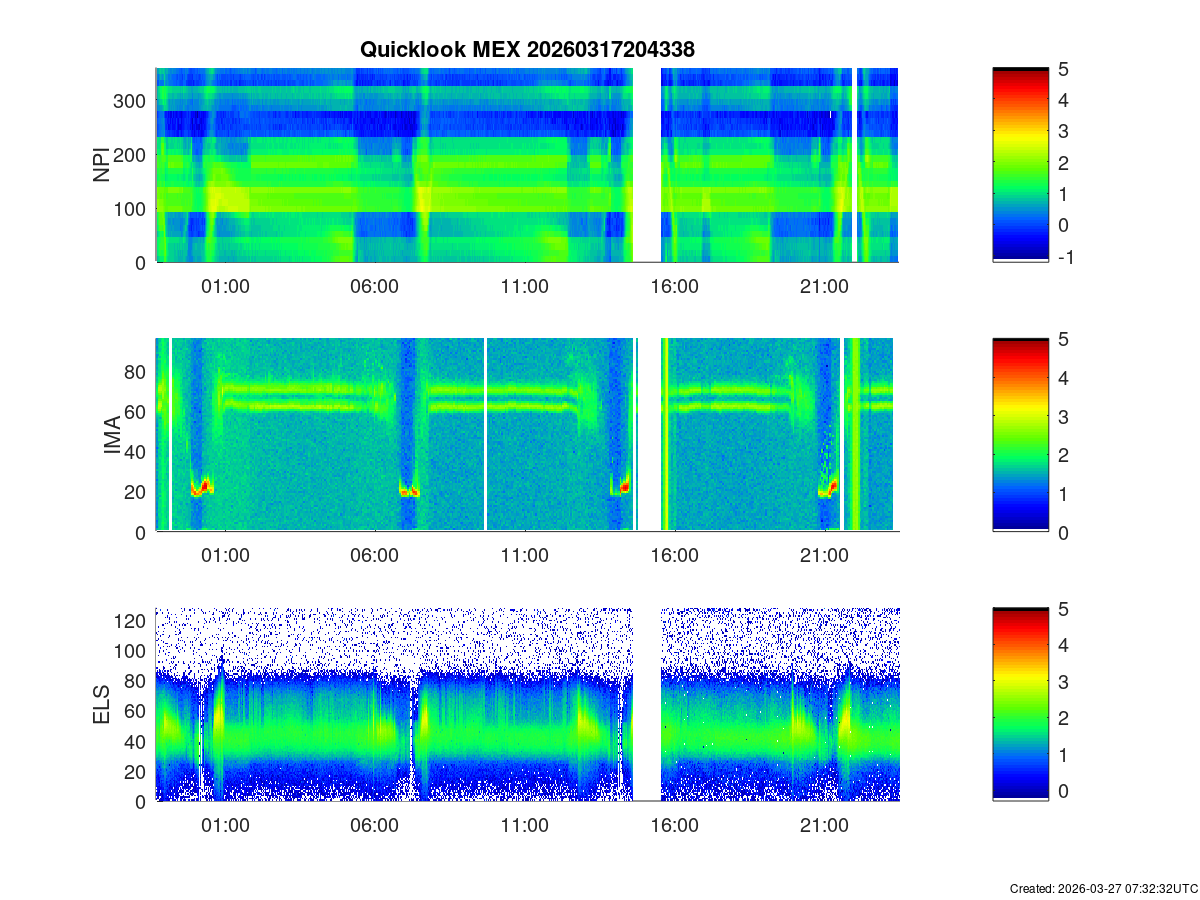1200x900 pixels.
Task: Click the 300 y-axis tick on NPI panel
Action: pyautogui.click(x=133, y=100)
